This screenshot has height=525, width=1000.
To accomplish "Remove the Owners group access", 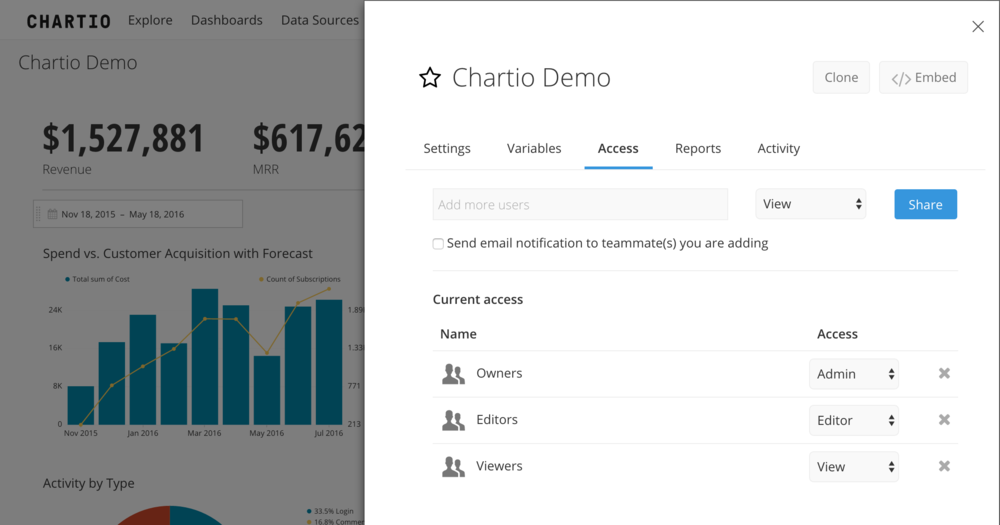I will tap(944, 373).
